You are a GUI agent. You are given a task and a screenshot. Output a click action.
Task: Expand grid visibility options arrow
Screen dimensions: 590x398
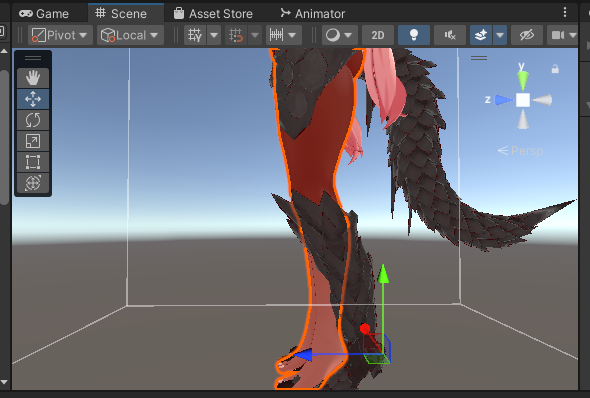(x=214, y=35)
